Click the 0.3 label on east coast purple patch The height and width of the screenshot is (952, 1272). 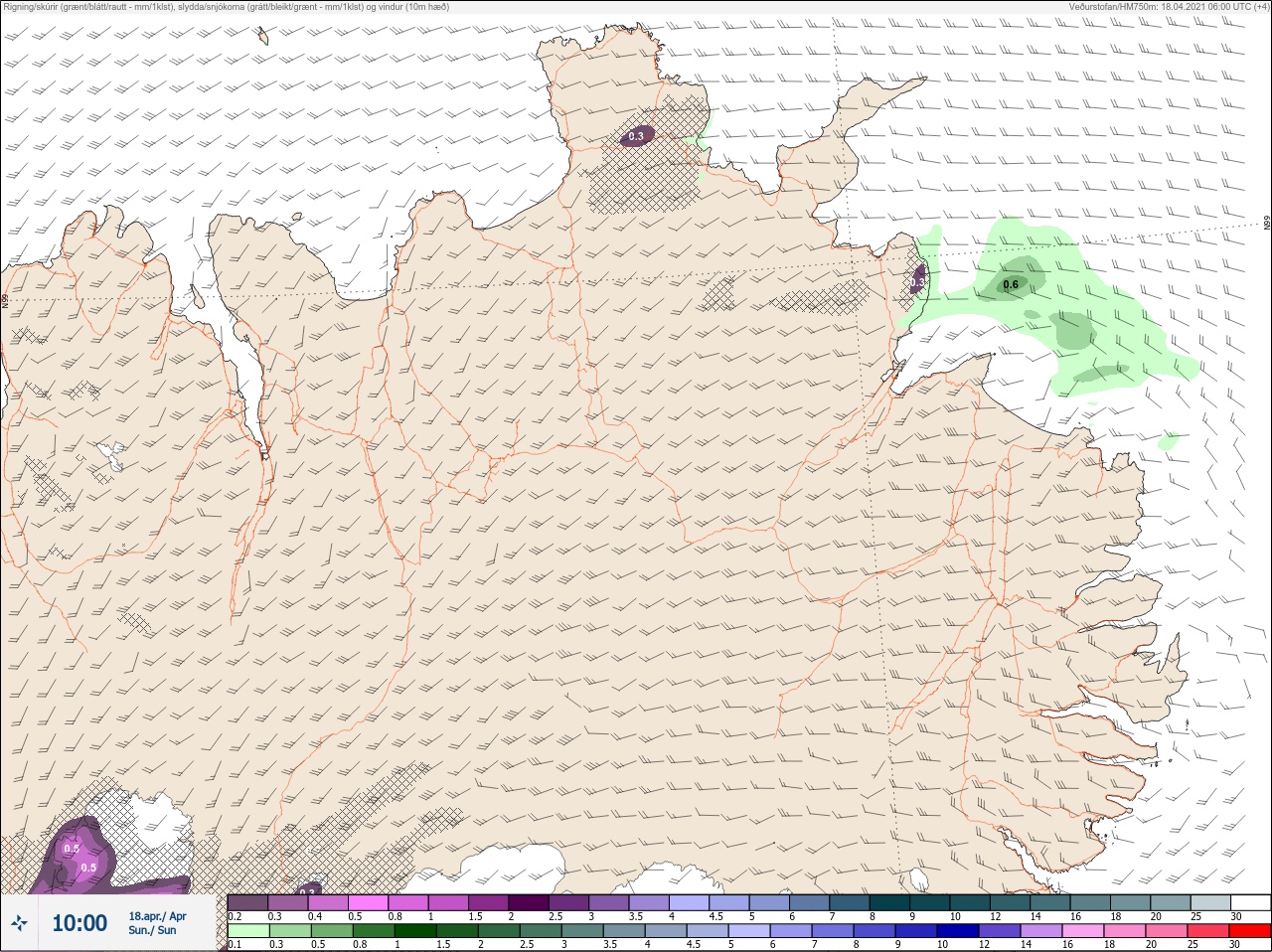[917, 282]
